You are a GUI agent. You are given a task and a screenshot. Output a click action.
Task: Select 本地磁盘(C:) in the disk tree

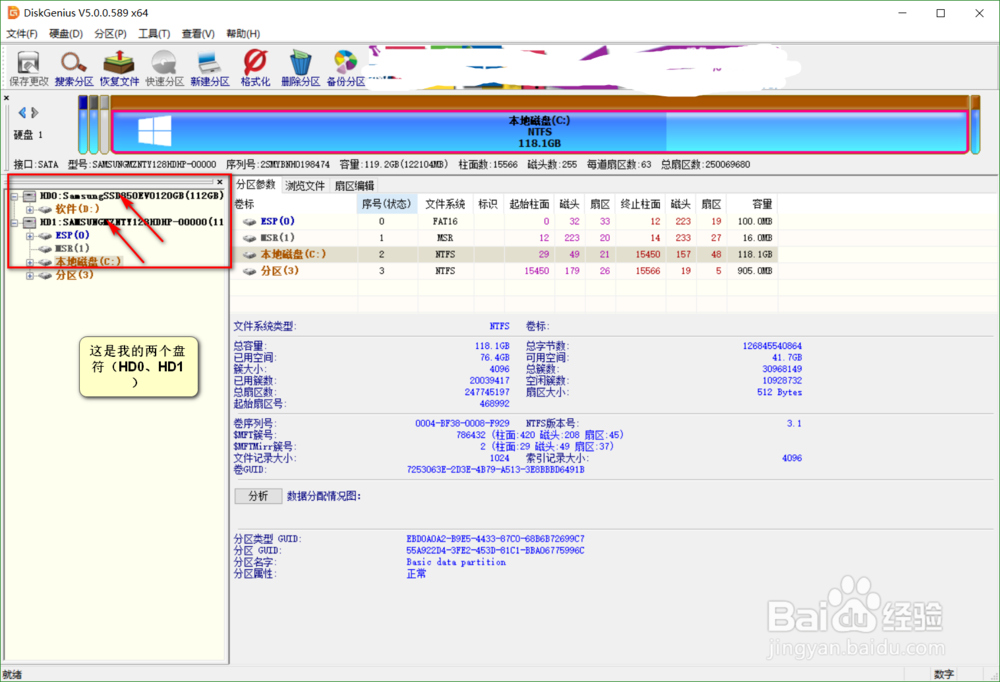pos(87,262)
